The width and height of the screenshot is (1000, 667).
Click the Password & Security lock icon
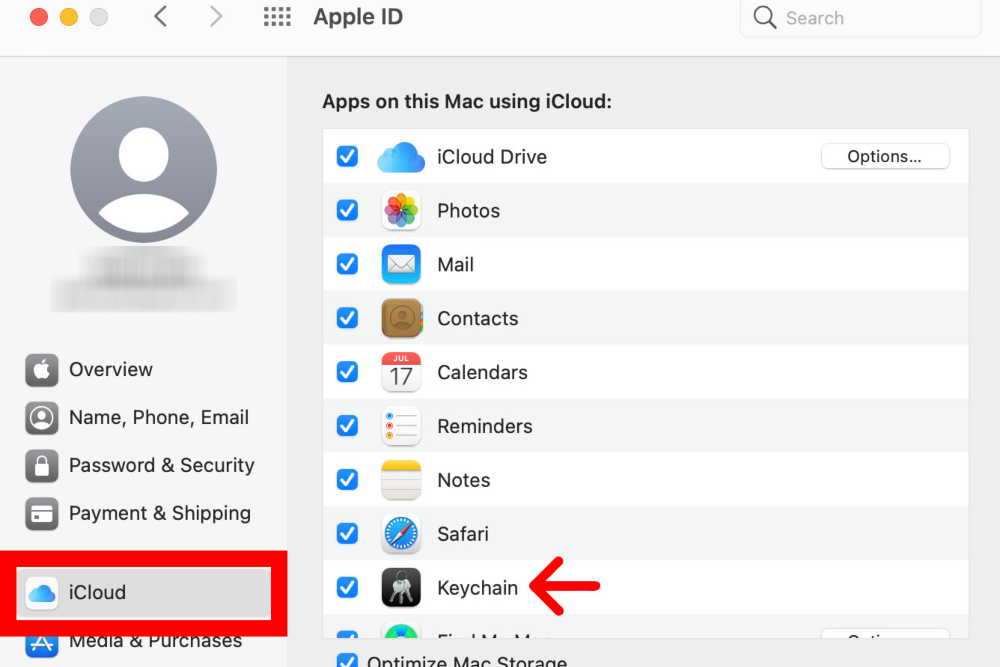point(41,465)
